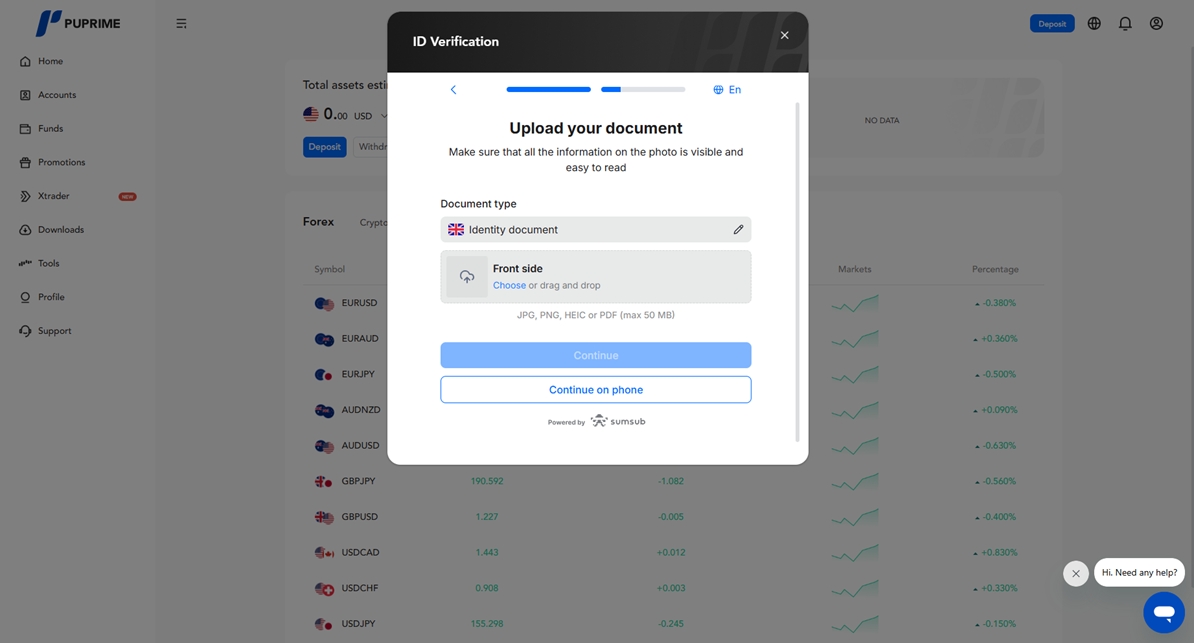Open Accounts in the sidebar
The height and width of the screenshot is (643, 1194).
click(x=57, y=95)
